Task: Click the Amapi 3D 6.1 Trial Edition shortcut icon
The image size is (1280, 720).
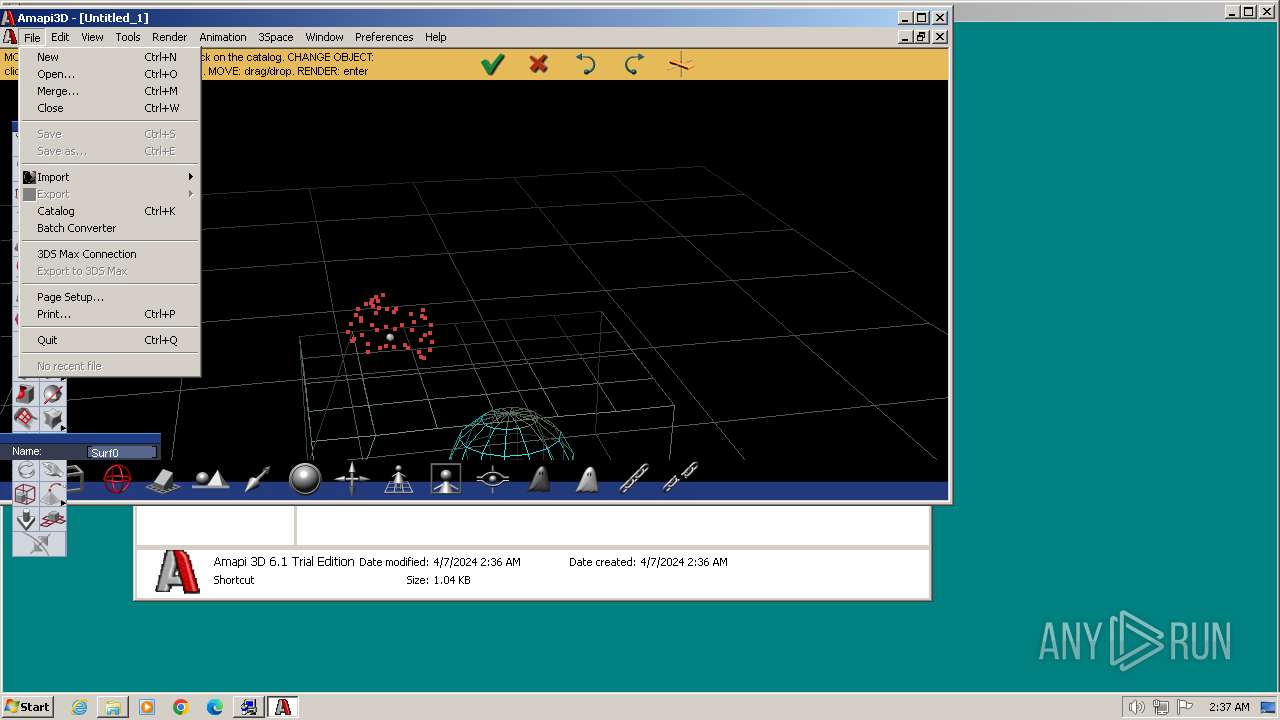Action: (177, 571)
